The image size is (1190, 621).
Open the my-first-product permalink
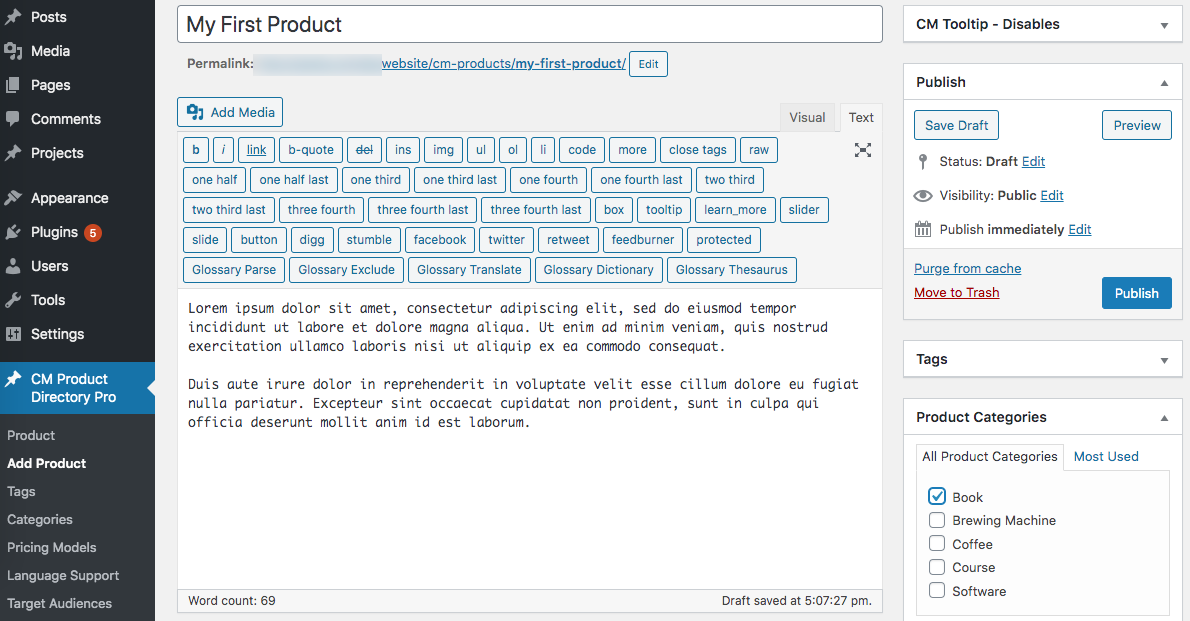504,64
